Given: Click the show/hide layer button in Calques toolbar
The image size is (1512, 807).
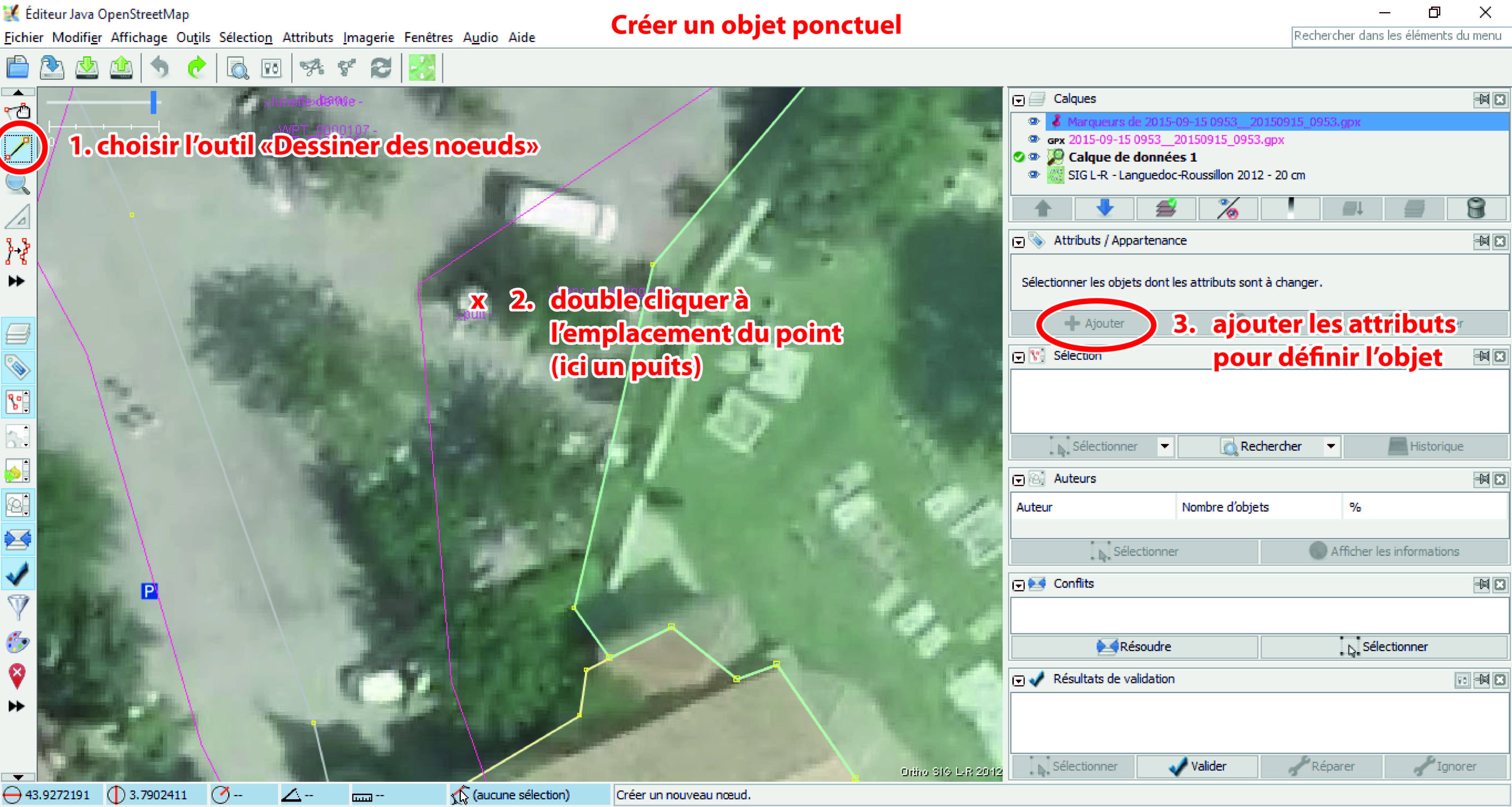Looking at the screenshot, I should click(x=1229, y=209).
